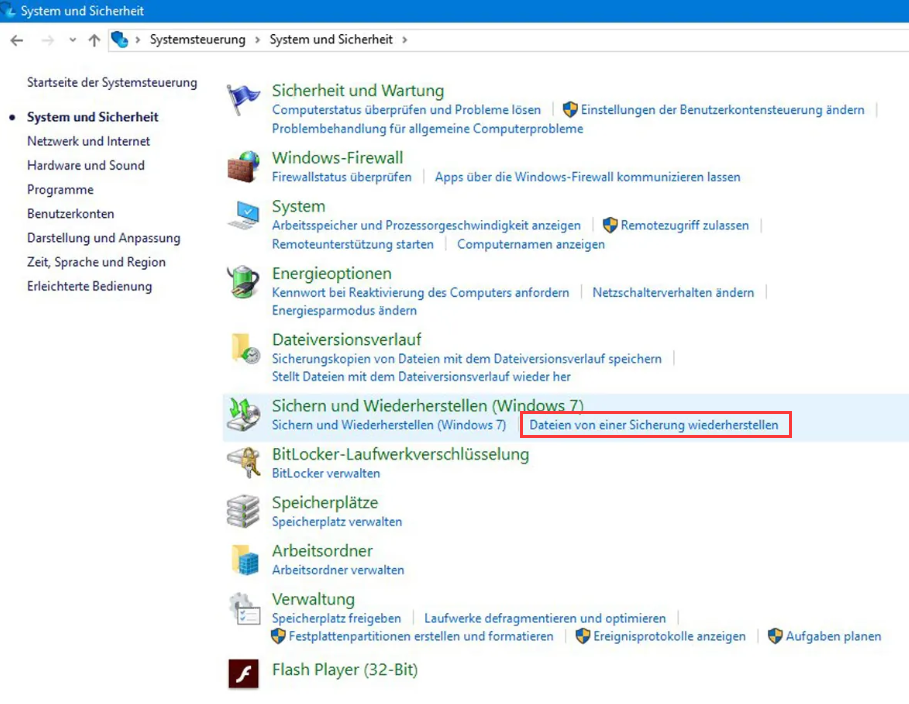The height and width of the screenshot is (704, 909).
Task: Select Netzwerk und Internet in sidebar
Action: click(88, 141)
